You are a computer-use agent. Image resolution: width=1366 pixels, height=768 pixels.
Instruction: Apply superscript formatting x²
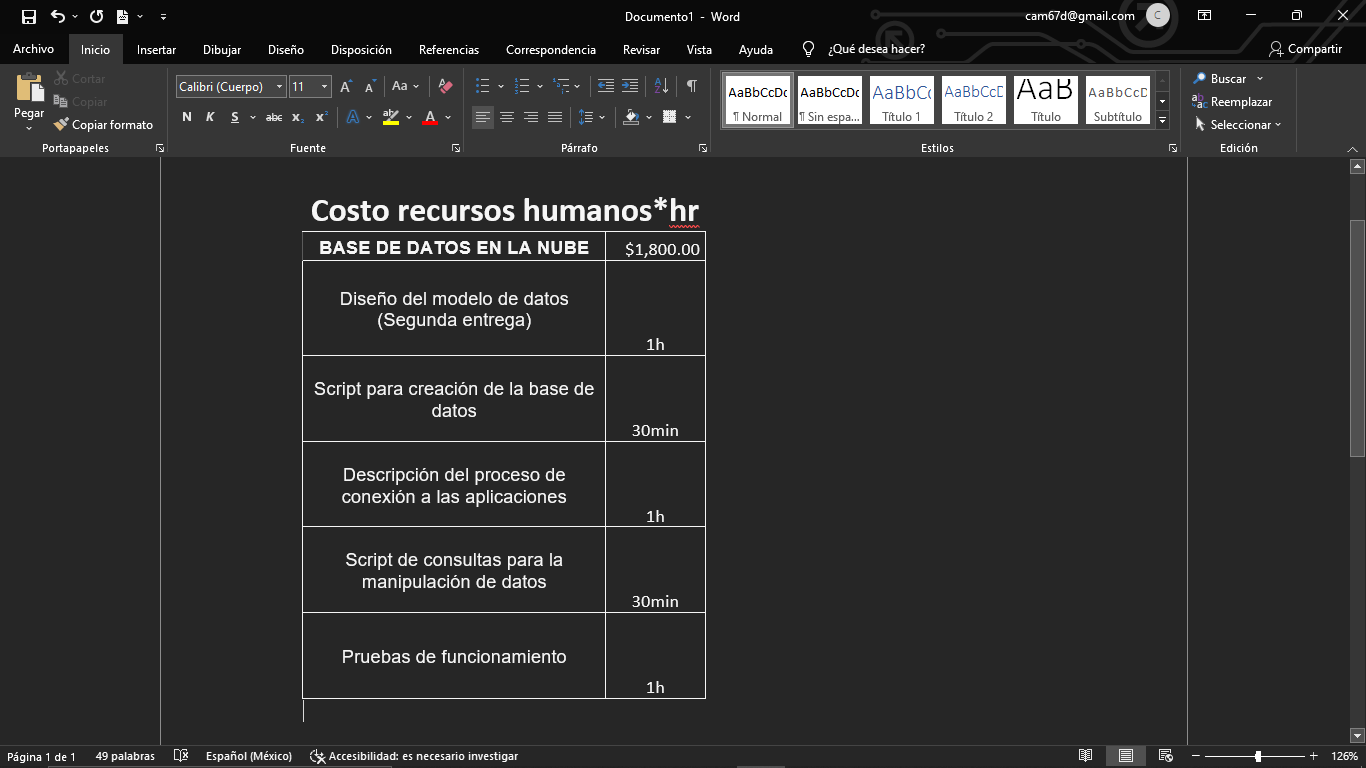pos(321,117)
